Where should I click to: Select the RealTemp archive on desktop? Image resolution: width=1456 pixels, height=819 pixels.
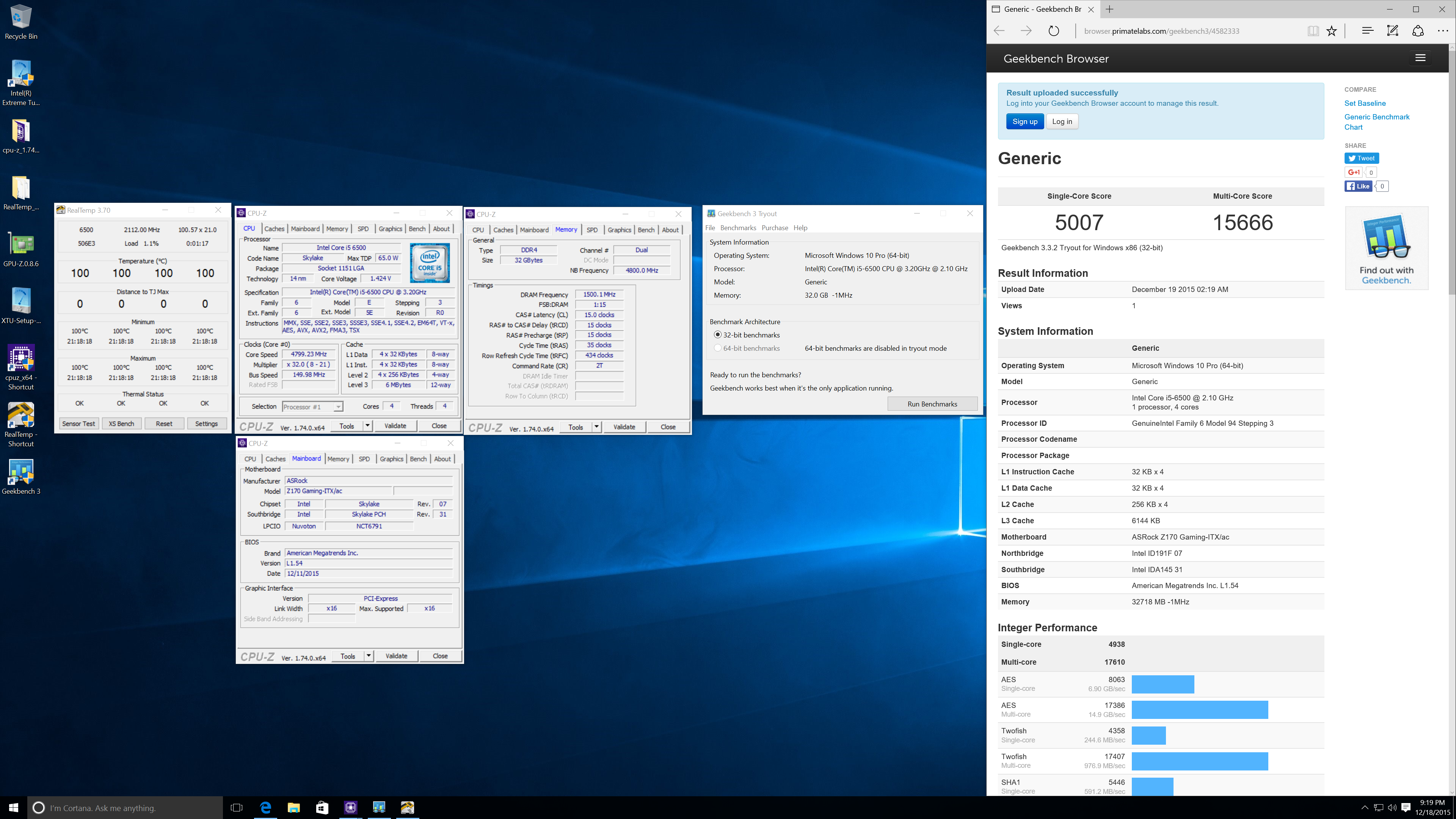pyautogui.click(x=21, y=193)
